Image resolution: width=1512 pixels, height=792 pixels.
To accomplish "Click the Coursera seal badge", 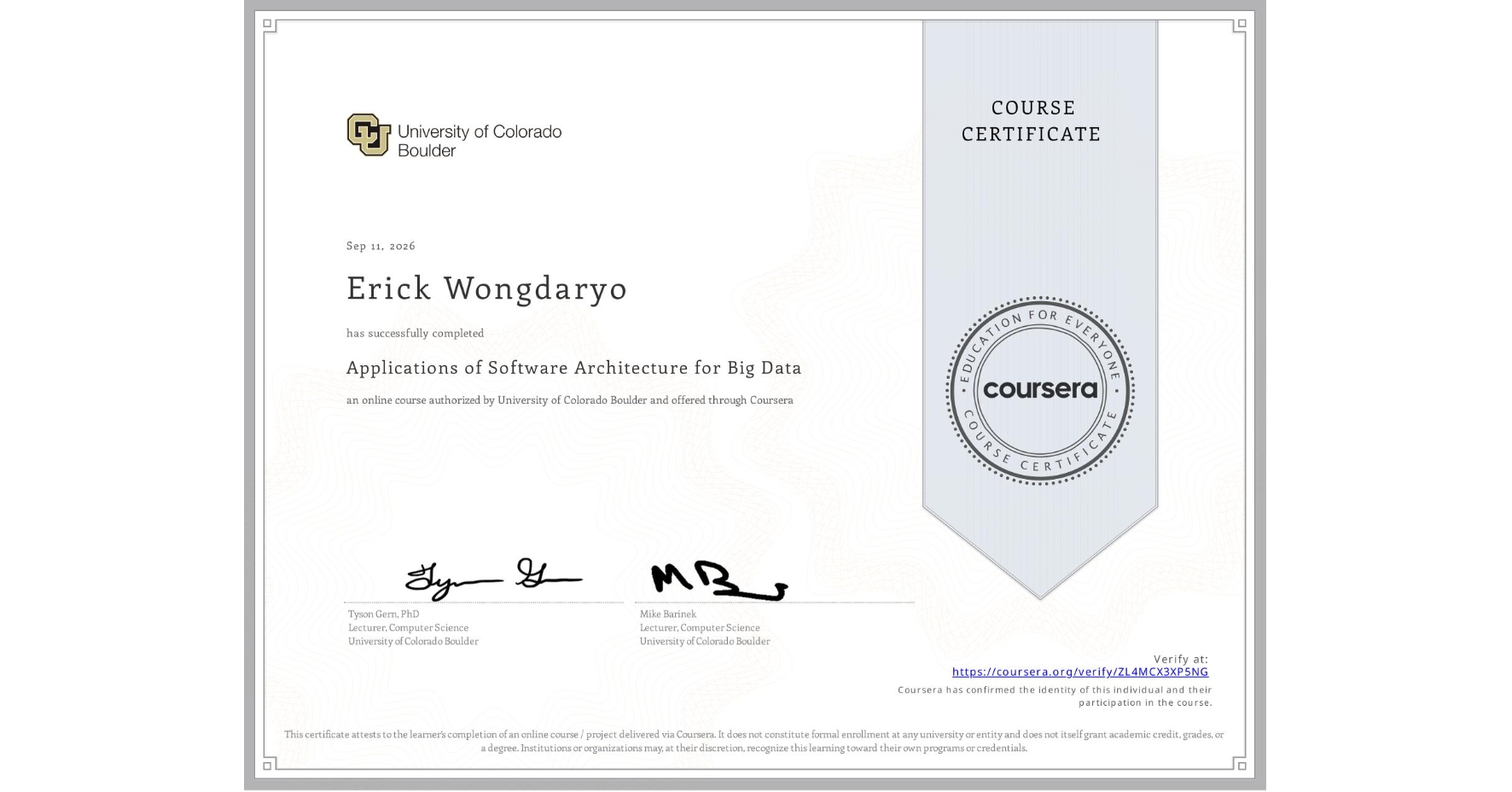I will tap(1039, 391).
